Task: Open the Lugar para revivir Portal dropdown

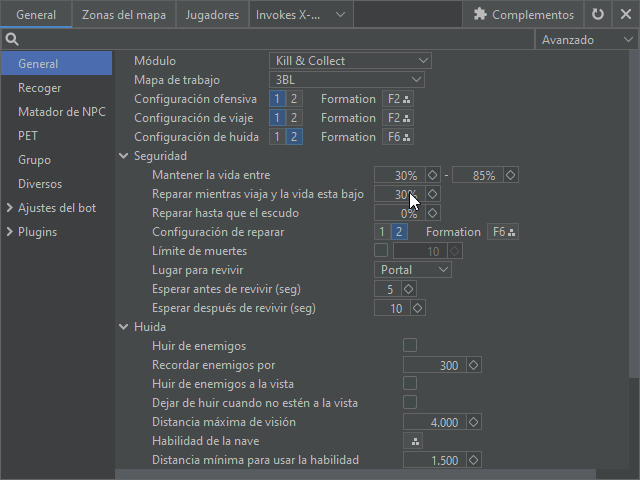Action: tap(414, 270)
